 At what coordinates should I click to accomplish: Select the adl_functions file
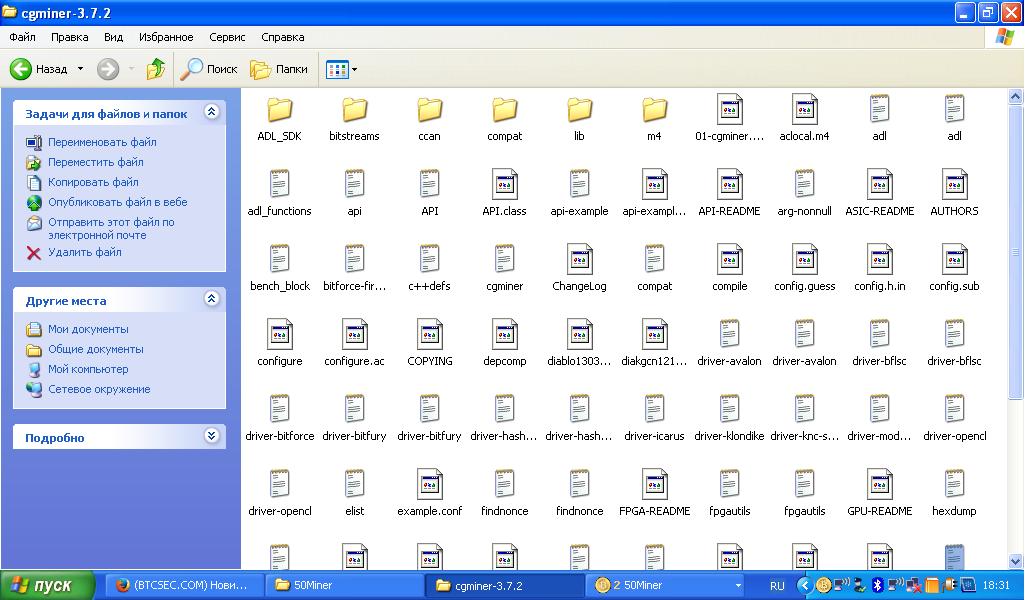[279, 194]
